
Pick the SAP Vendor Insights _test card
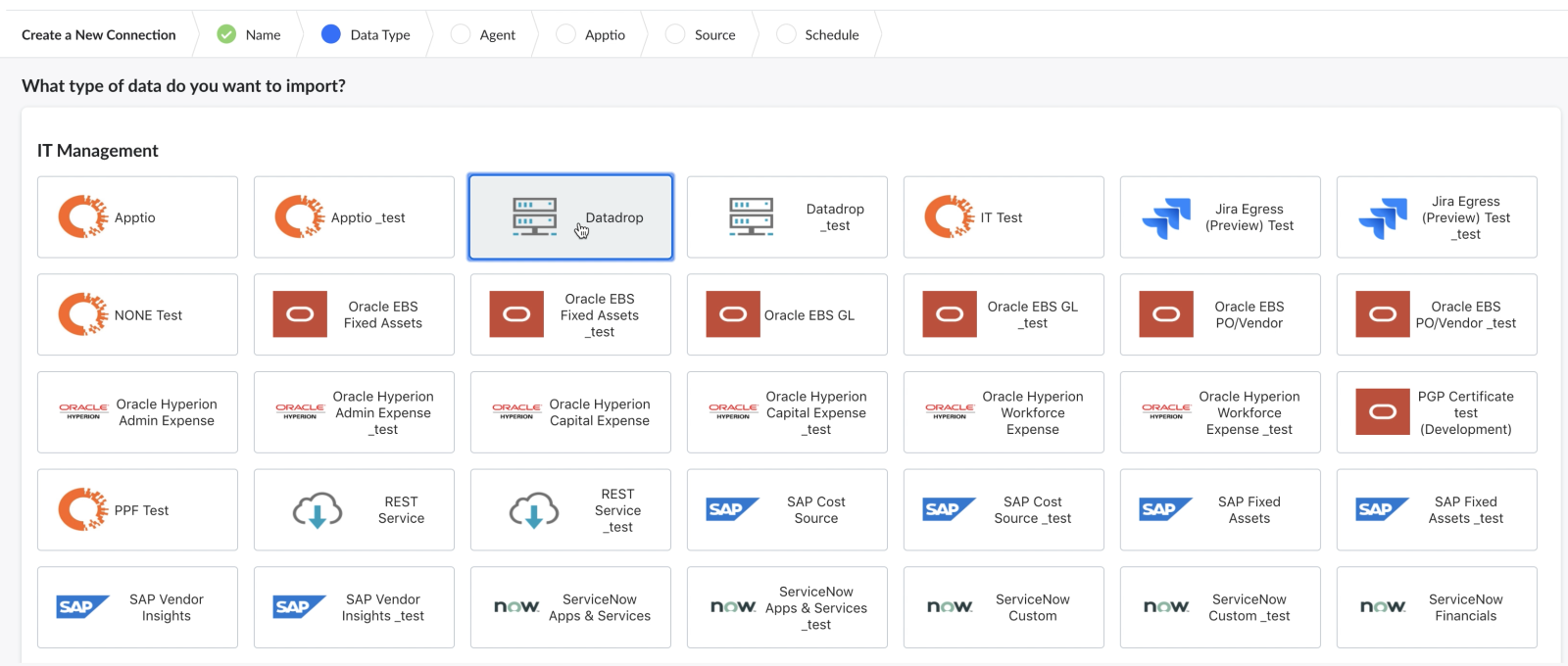[354, 607]
